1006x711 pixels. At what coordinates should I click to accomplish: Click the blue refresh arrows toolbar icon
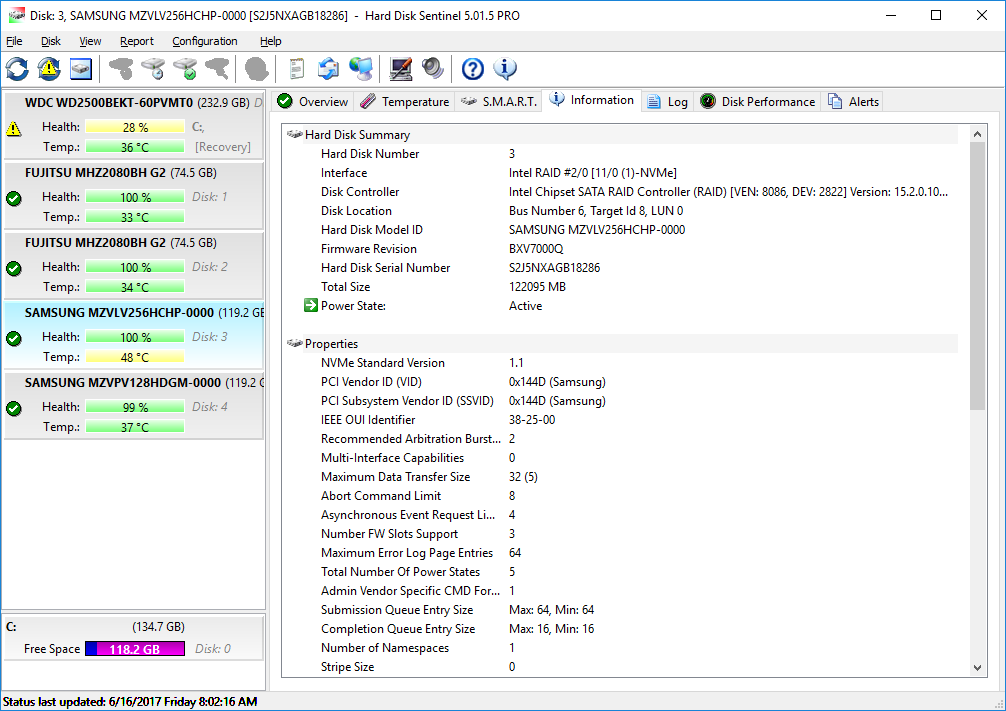pyautogui.click(x=17, y=69)
